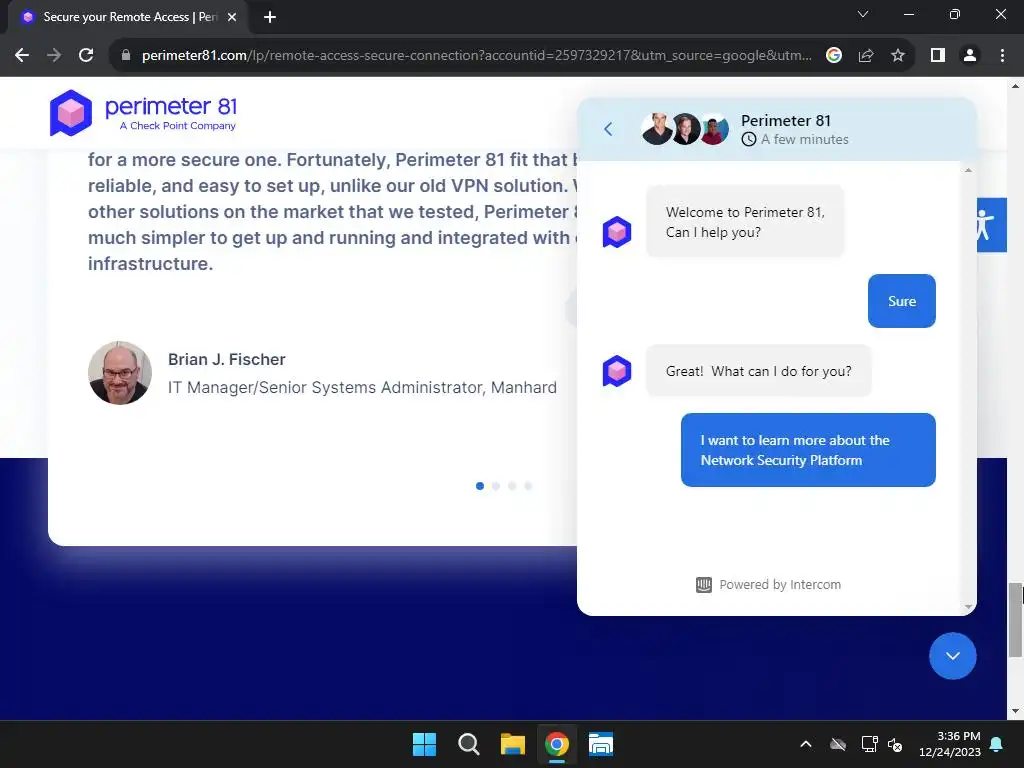Image resolution: width=1024 pixels, height=768 pixels.
Task: Toggle the browser side panel
Action: (938, 56)
